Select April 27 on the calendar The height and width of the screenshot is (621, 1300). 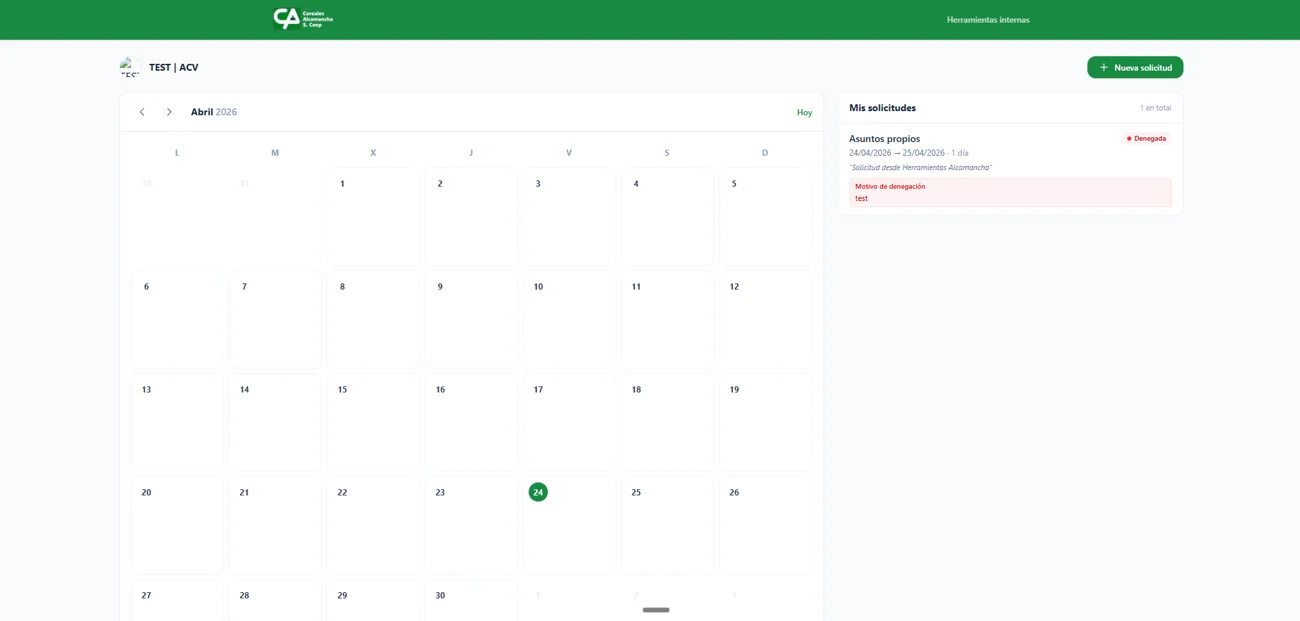pos(177,600)
